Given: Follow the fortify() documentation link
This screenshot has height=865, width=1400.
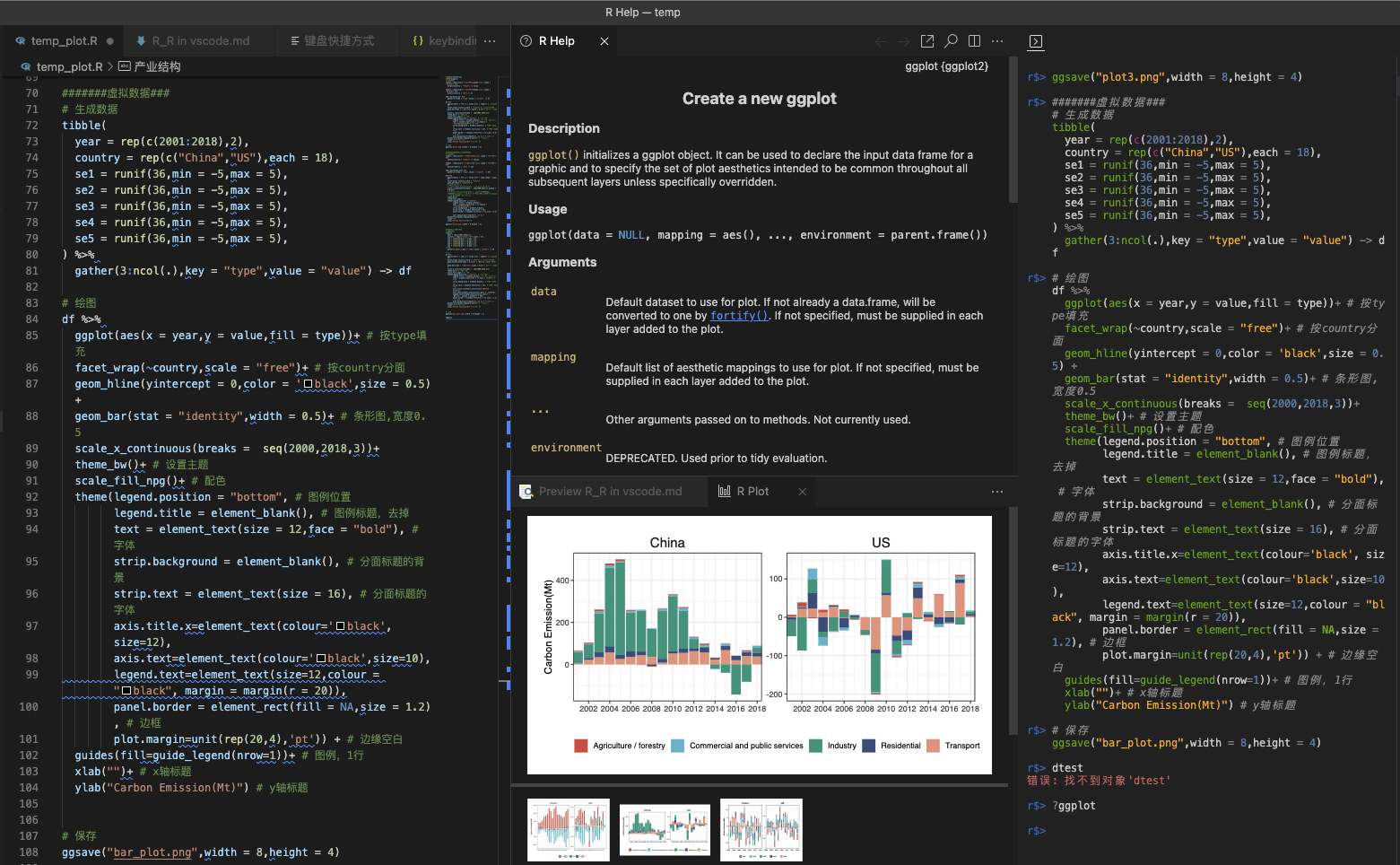Looking at the screenshot, I should click(738, 315).
